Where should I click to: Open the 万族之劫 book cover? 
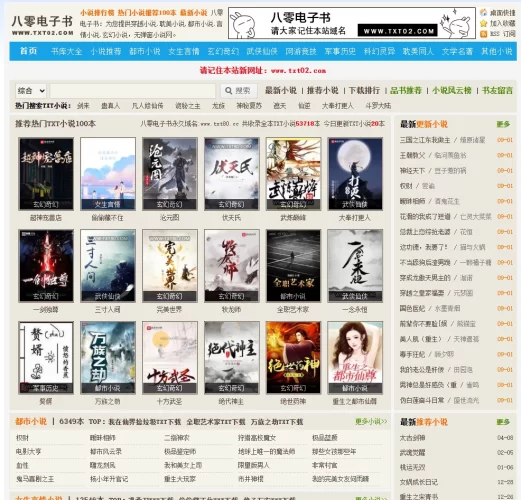click(x=108, y=358)
